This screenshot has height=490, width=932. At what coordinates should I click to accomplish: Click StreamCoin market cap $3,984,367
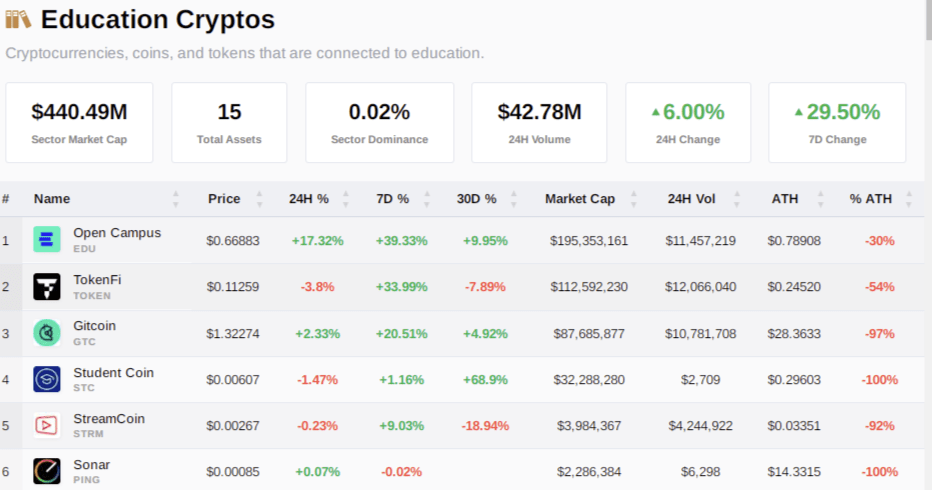[x=588, y=426]
